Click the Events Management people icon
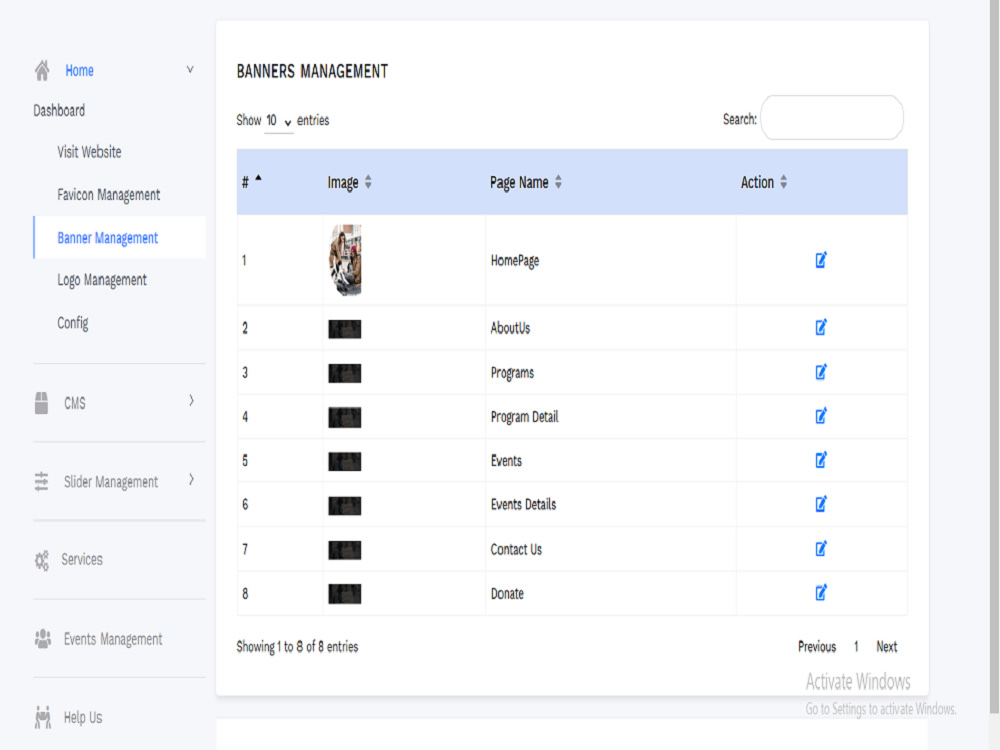This screenshot has width=1000, height=750. (43, 639)
